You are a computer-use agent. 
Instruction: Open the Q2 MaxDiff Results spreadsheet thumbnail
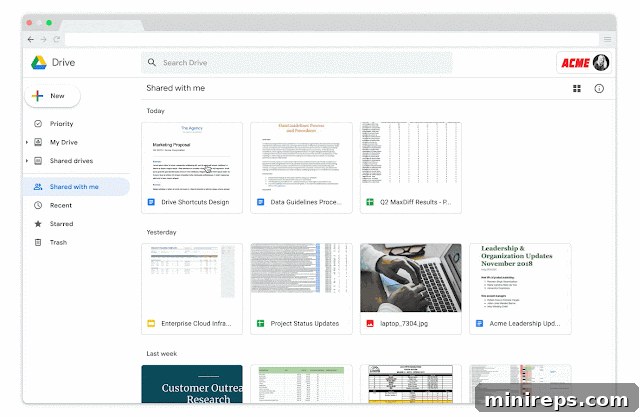point(411,157)
